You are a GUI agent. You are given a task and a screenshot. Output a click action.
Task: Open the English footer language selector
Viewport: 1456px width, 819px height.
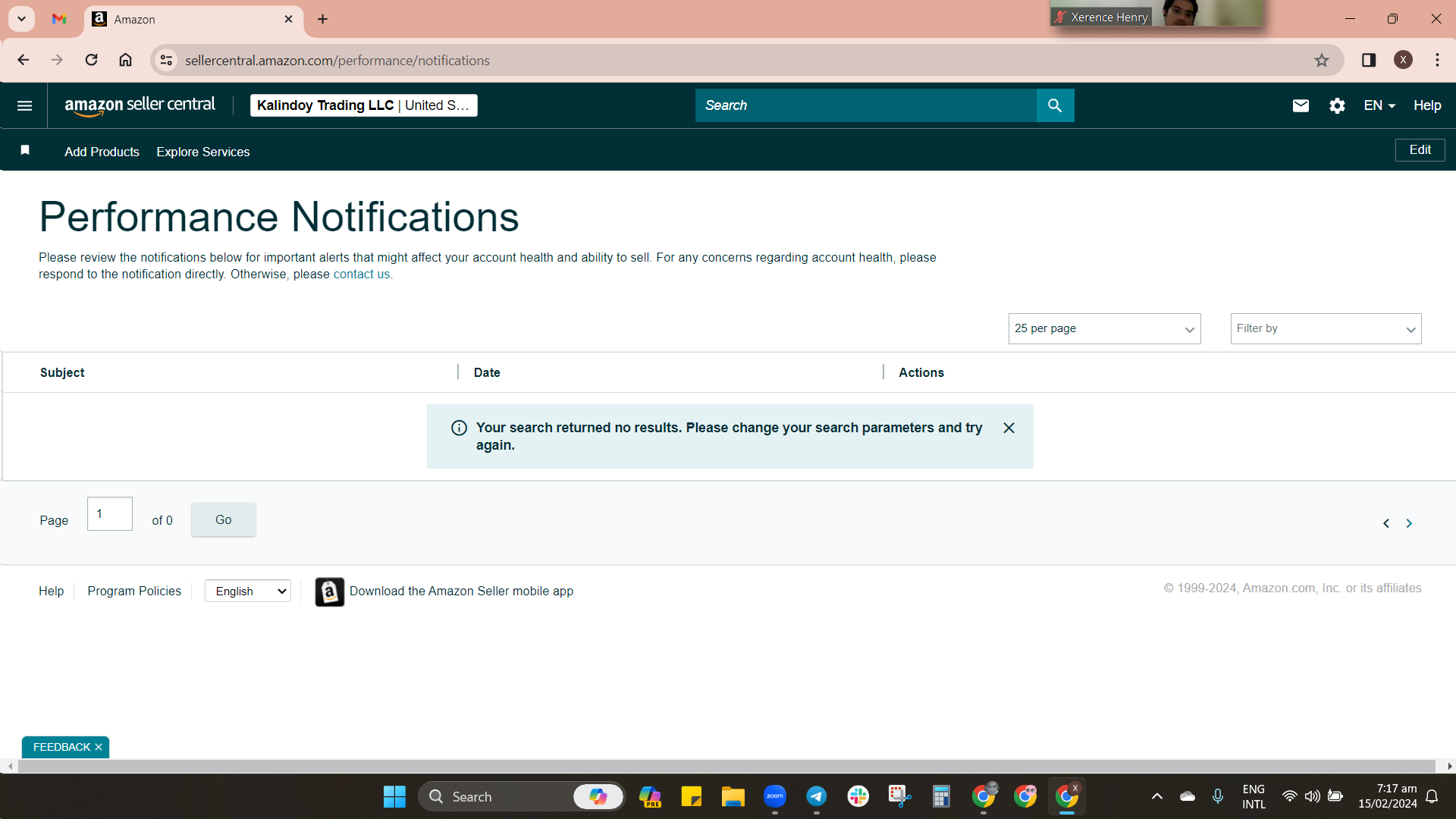click(x=248, y=591)
